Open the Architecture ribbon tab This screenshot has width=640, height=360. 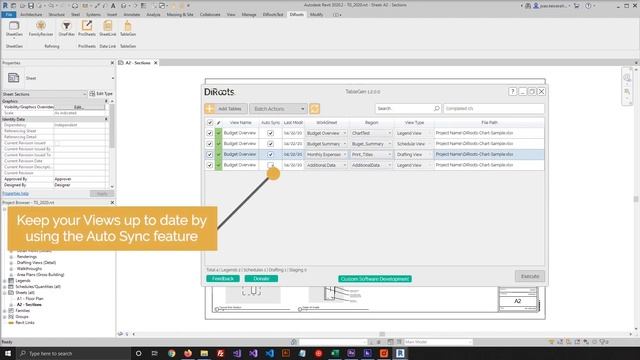[x=31, y=14]
